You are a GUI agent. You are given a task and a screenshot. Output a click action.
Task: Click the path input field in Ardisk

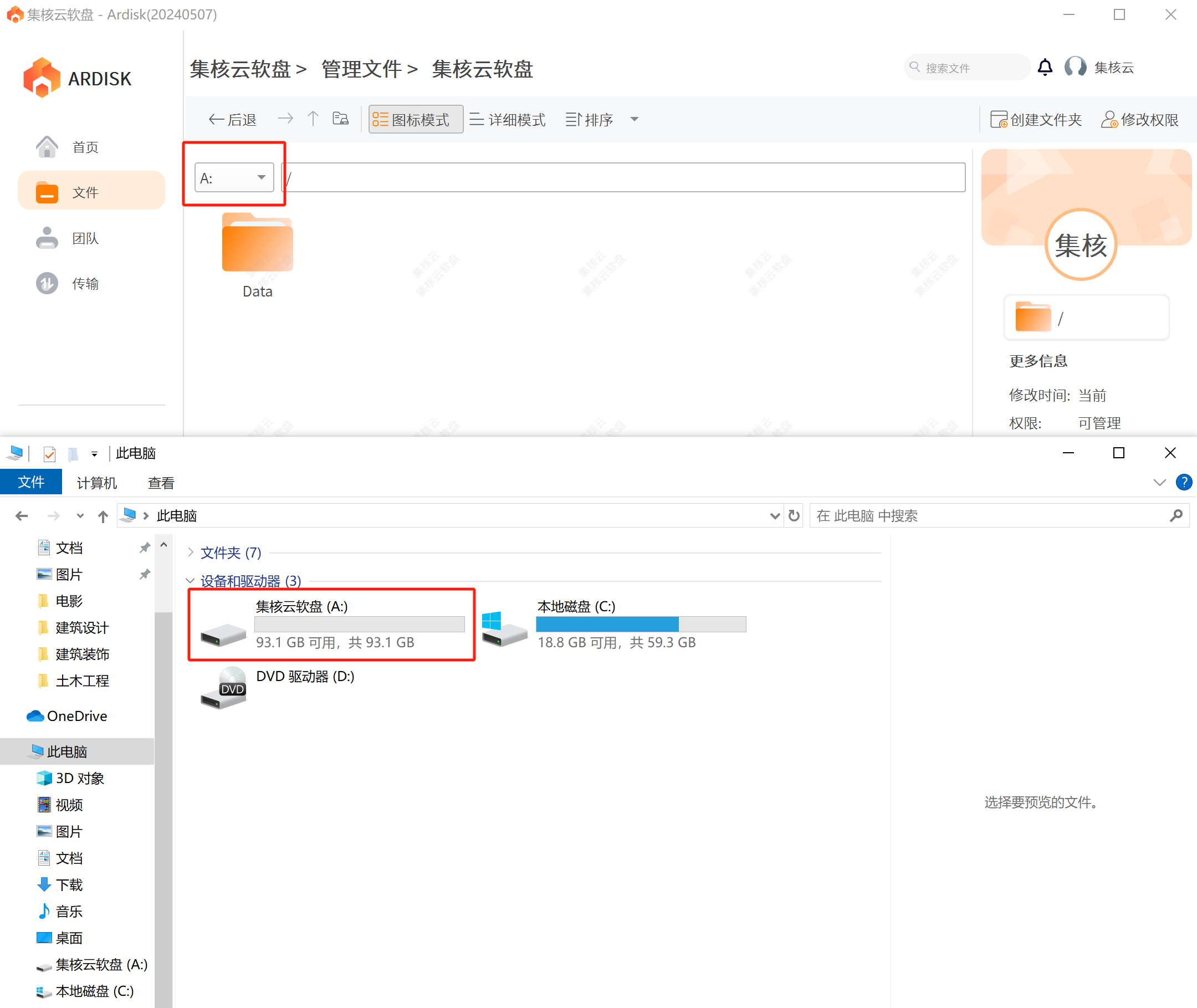point(624,177)
